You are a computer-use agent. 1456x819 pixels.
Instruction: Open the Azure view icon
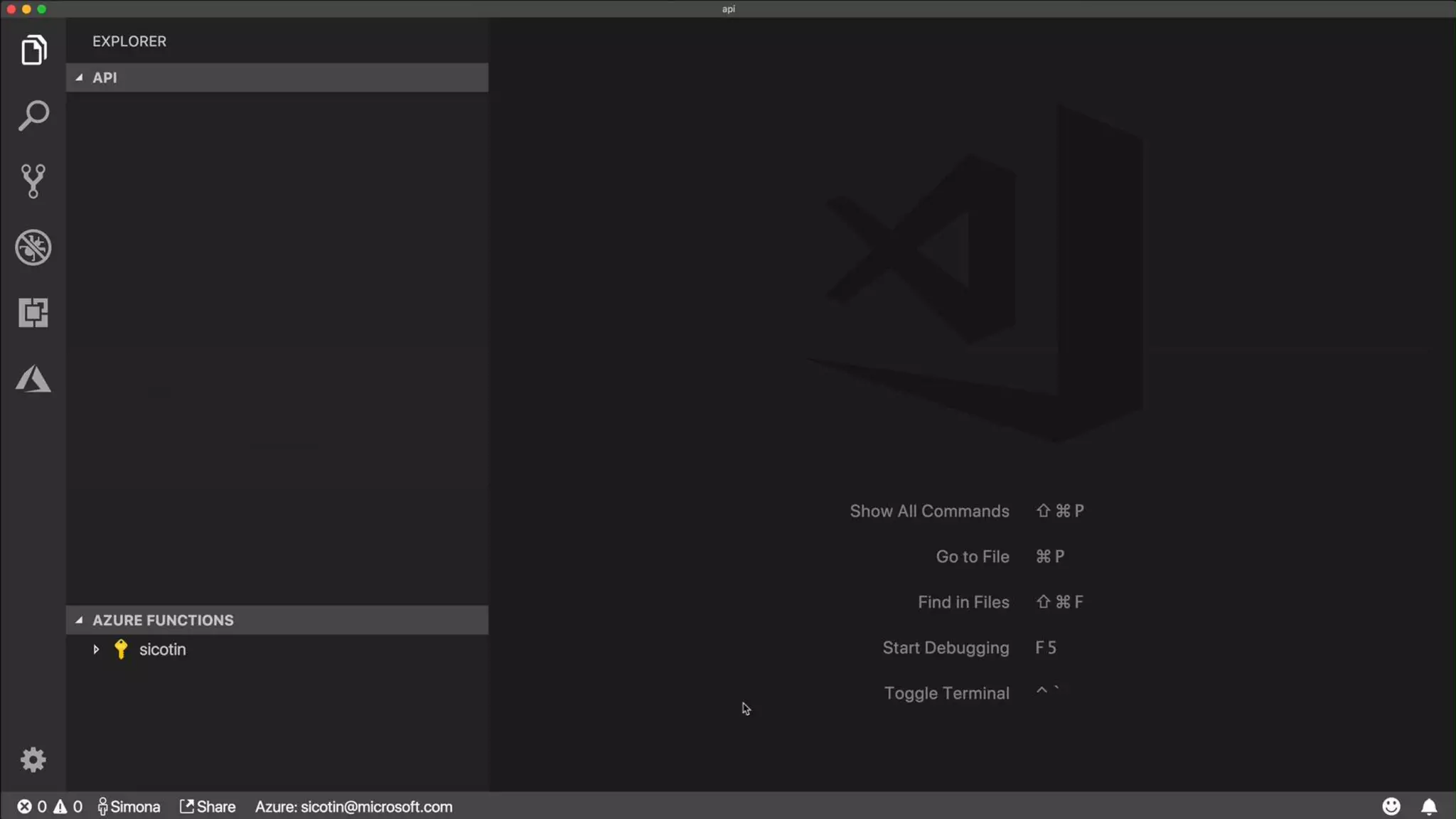tap(33, 379)
